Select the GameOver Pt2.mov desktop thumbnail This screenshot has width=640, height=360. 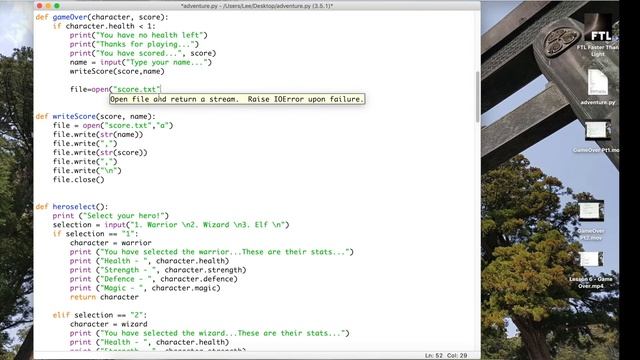pos(591,211)
